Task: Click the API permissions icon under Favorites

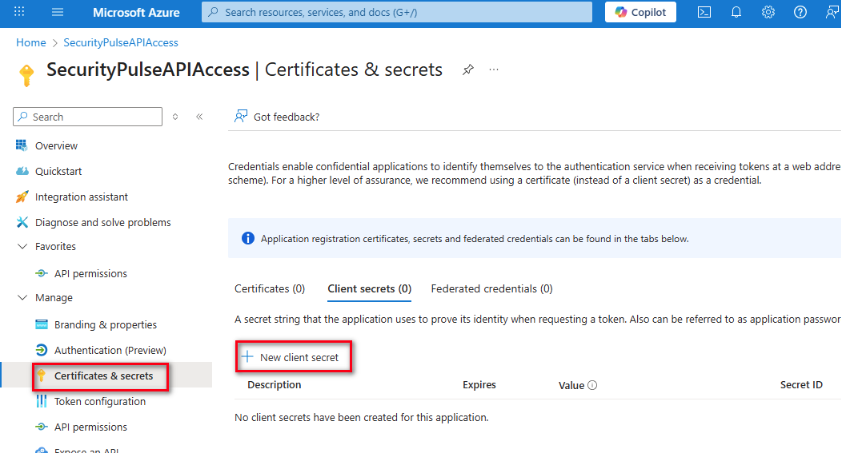Action: click(41, 273)
